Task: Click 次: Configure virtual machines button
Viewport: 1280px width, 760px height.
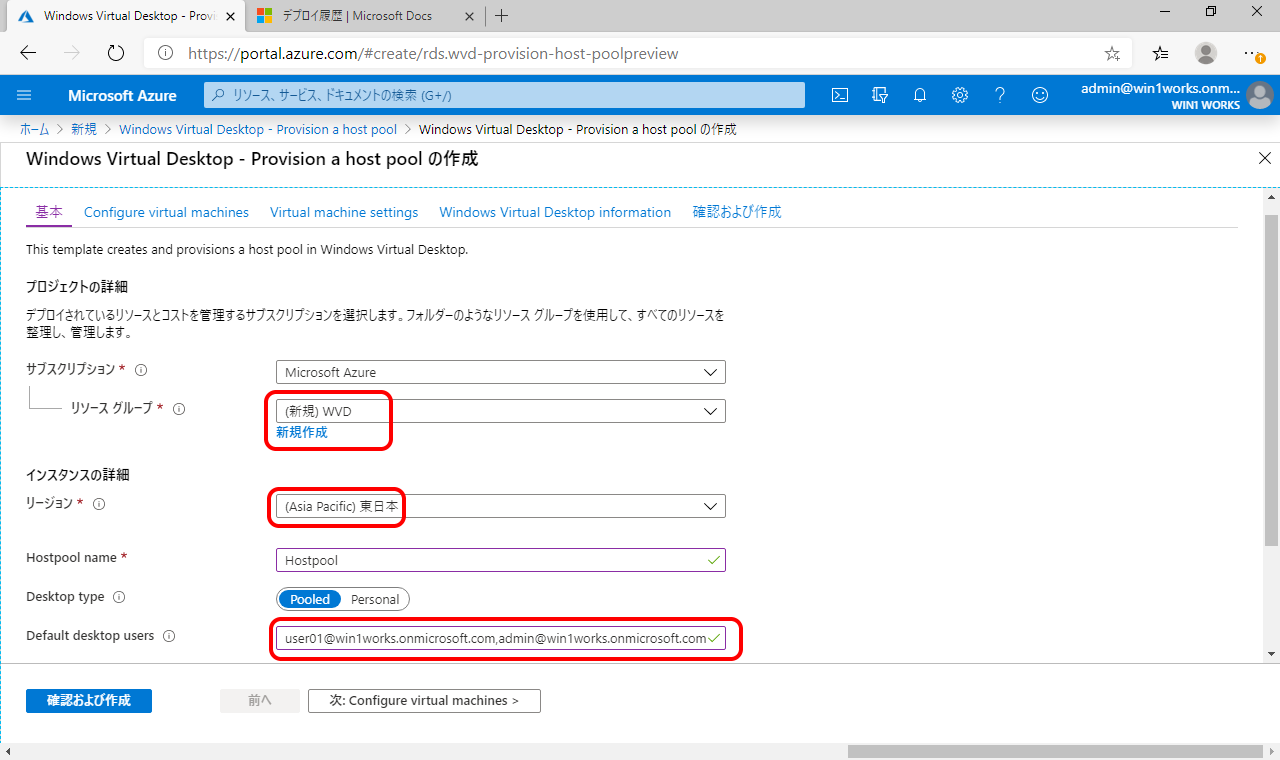Action: coord(424,700)
